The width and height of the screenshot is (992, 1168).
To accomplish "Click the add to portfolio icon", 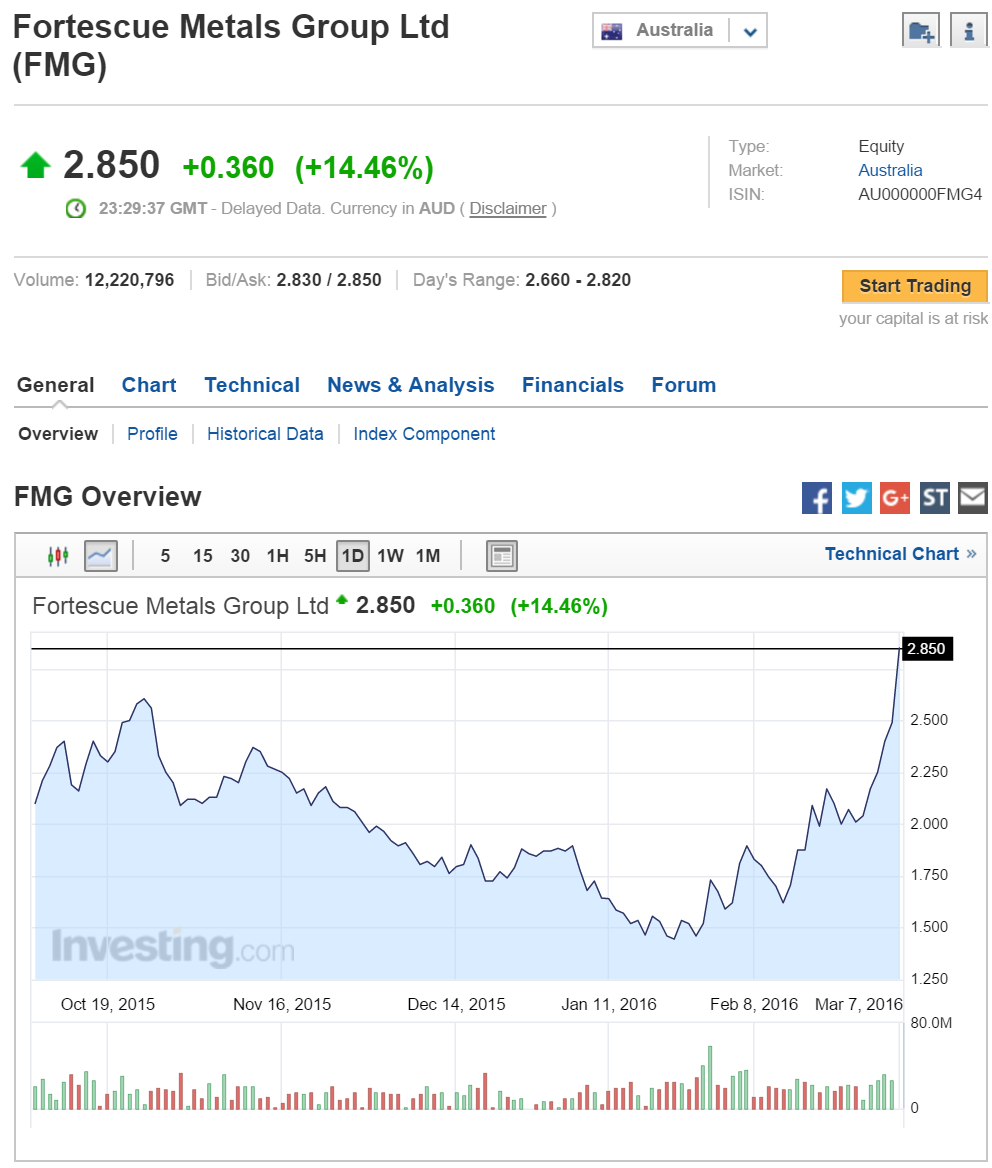I will (x=920, y=31).
